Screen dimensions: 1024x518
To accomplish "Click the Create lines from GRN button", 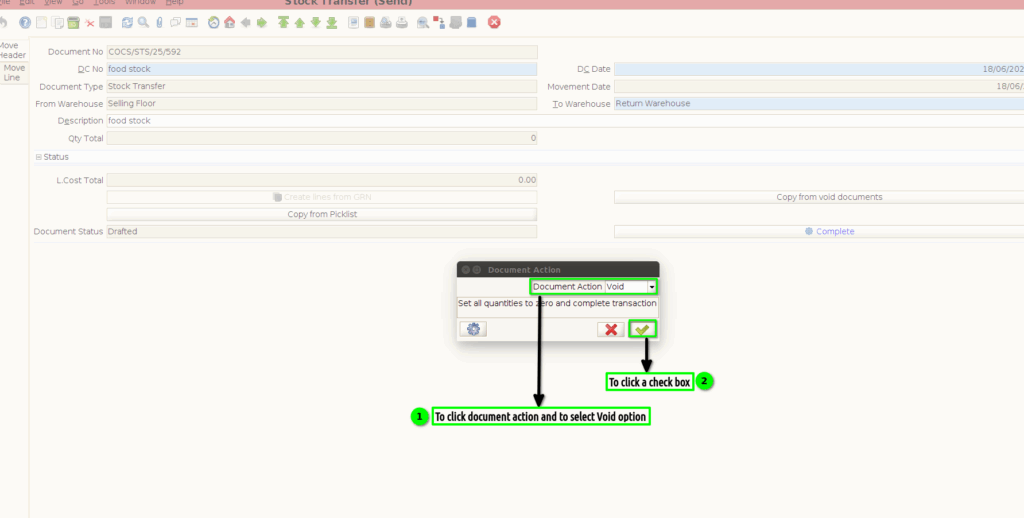I will [322, 197].
